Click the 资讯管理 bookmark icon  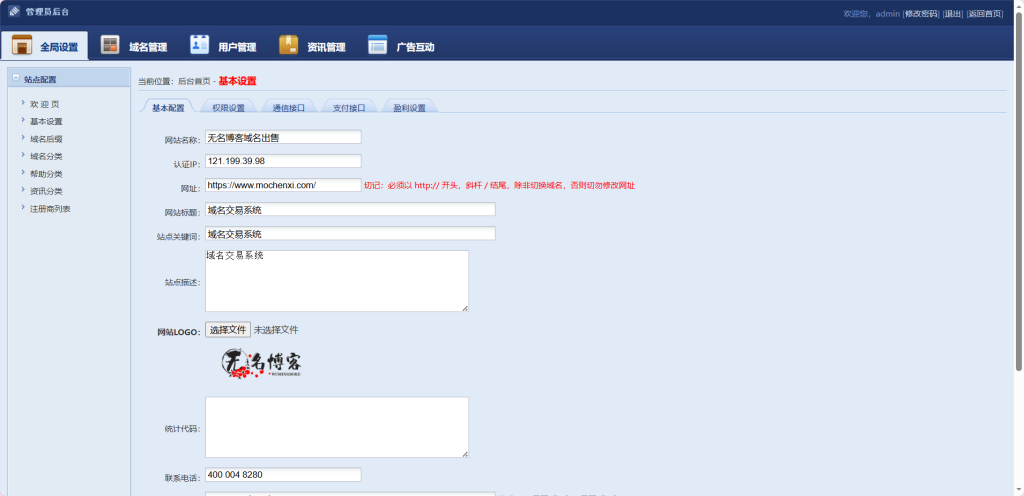289,46
